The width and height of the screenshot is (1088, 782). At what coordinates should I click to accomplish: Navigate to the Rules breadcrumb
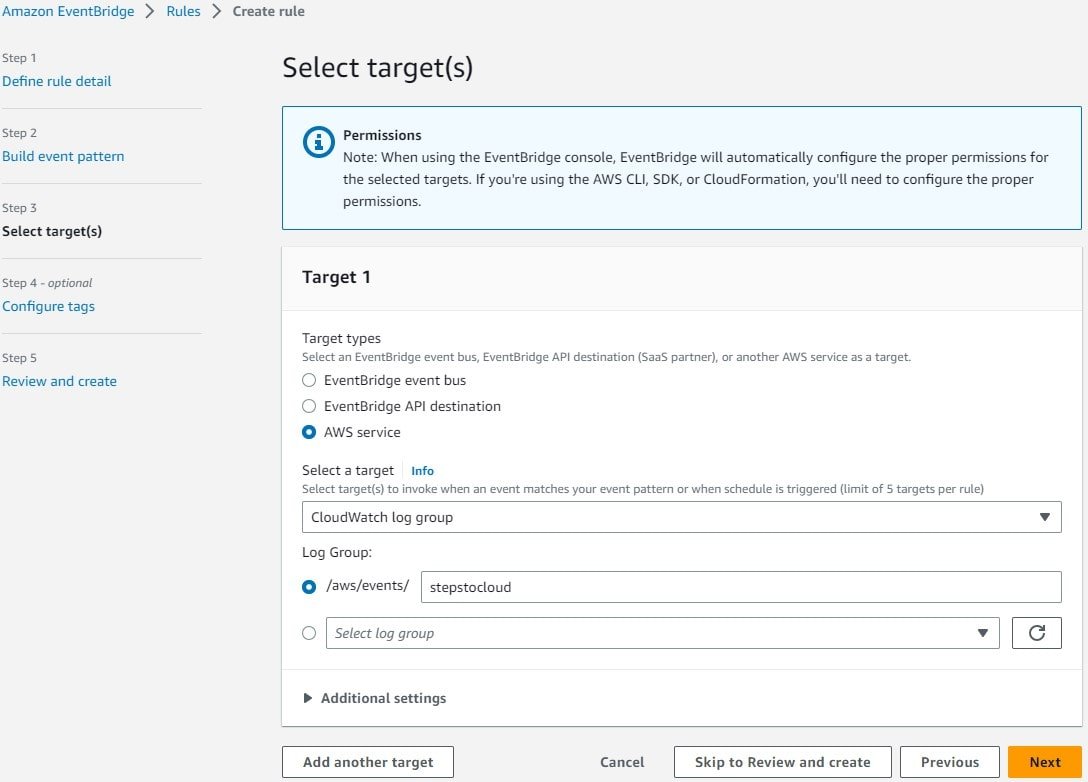183,12
